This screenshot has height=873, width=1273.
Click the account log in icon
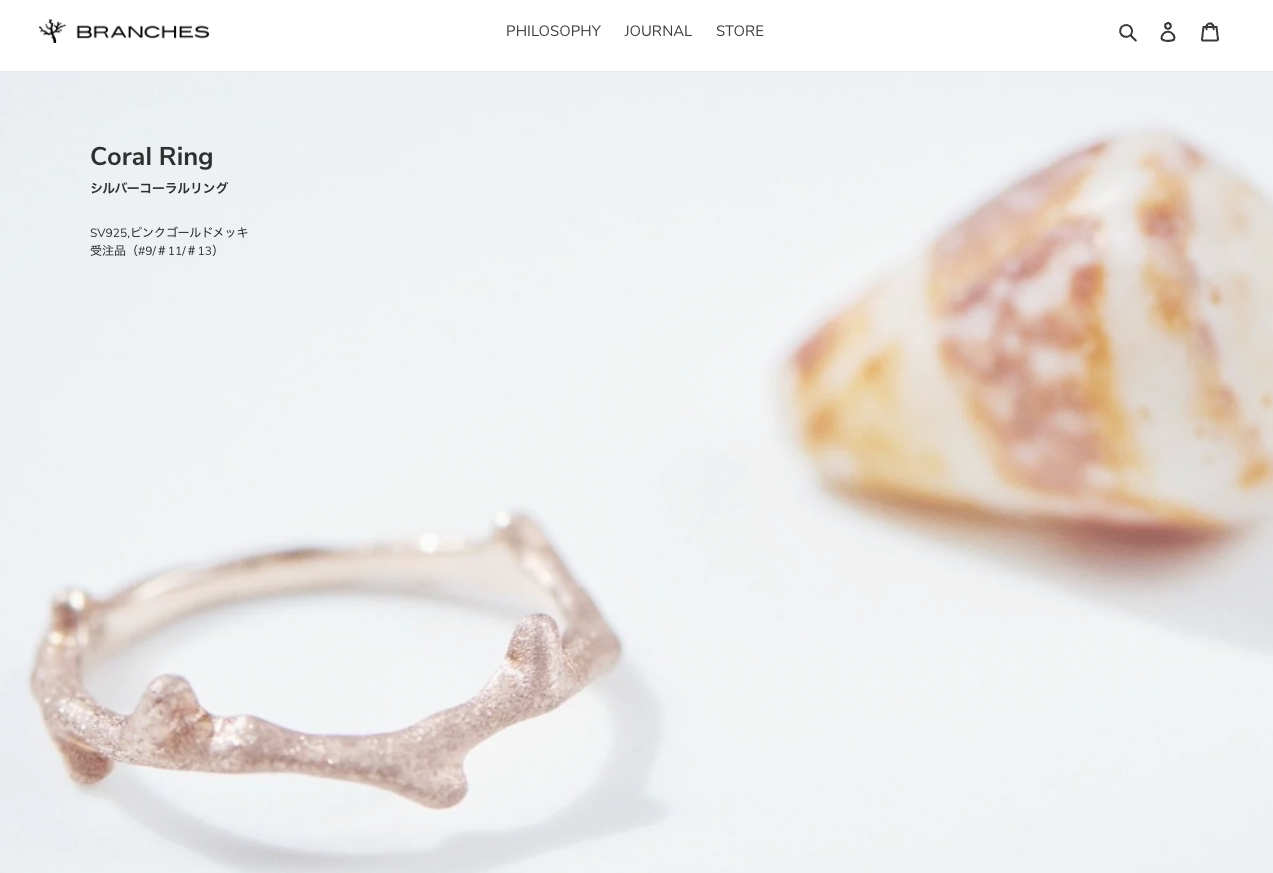point(1168,32)
